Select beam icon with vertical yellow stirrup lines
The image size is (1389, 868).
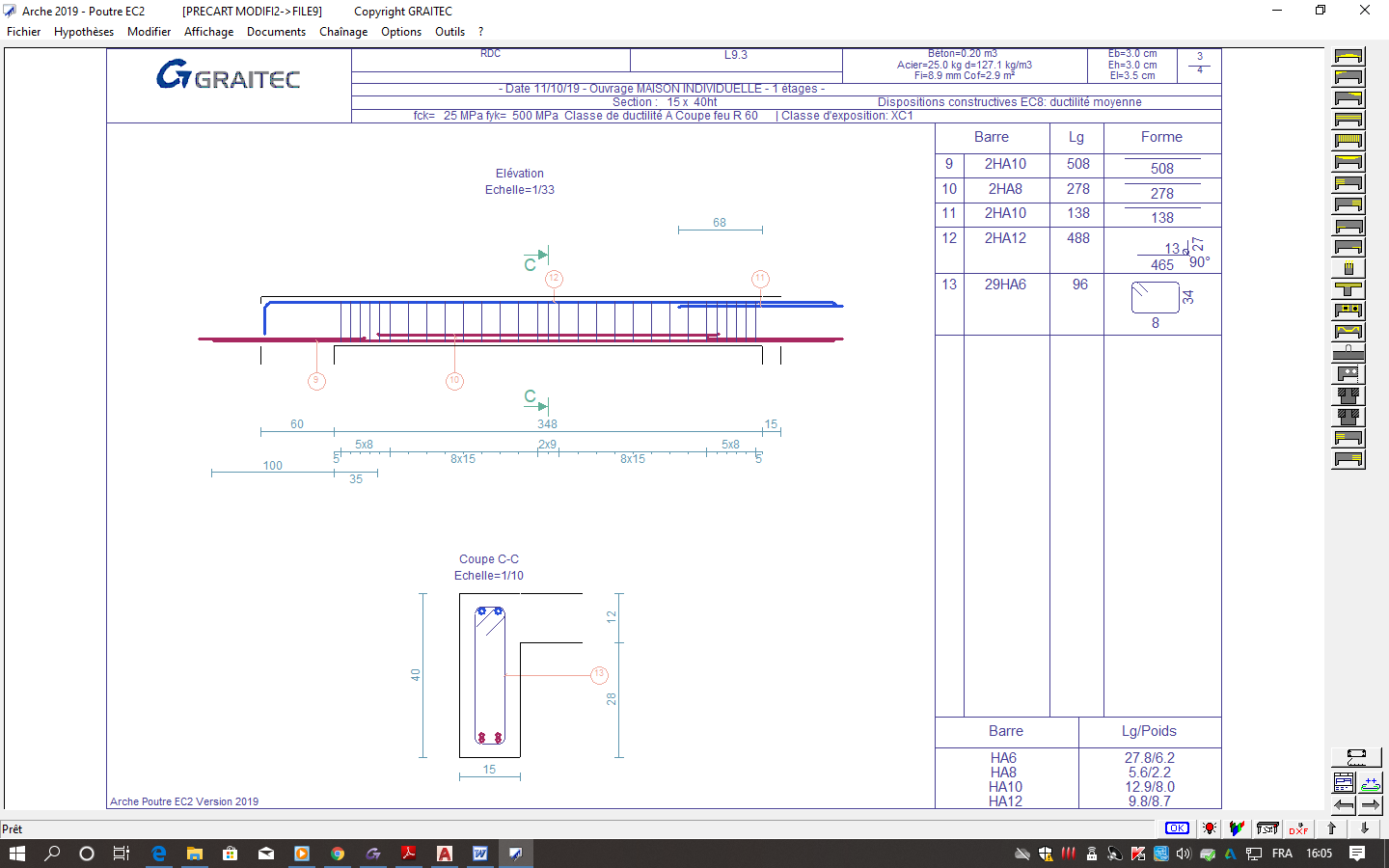(1348, 141)
